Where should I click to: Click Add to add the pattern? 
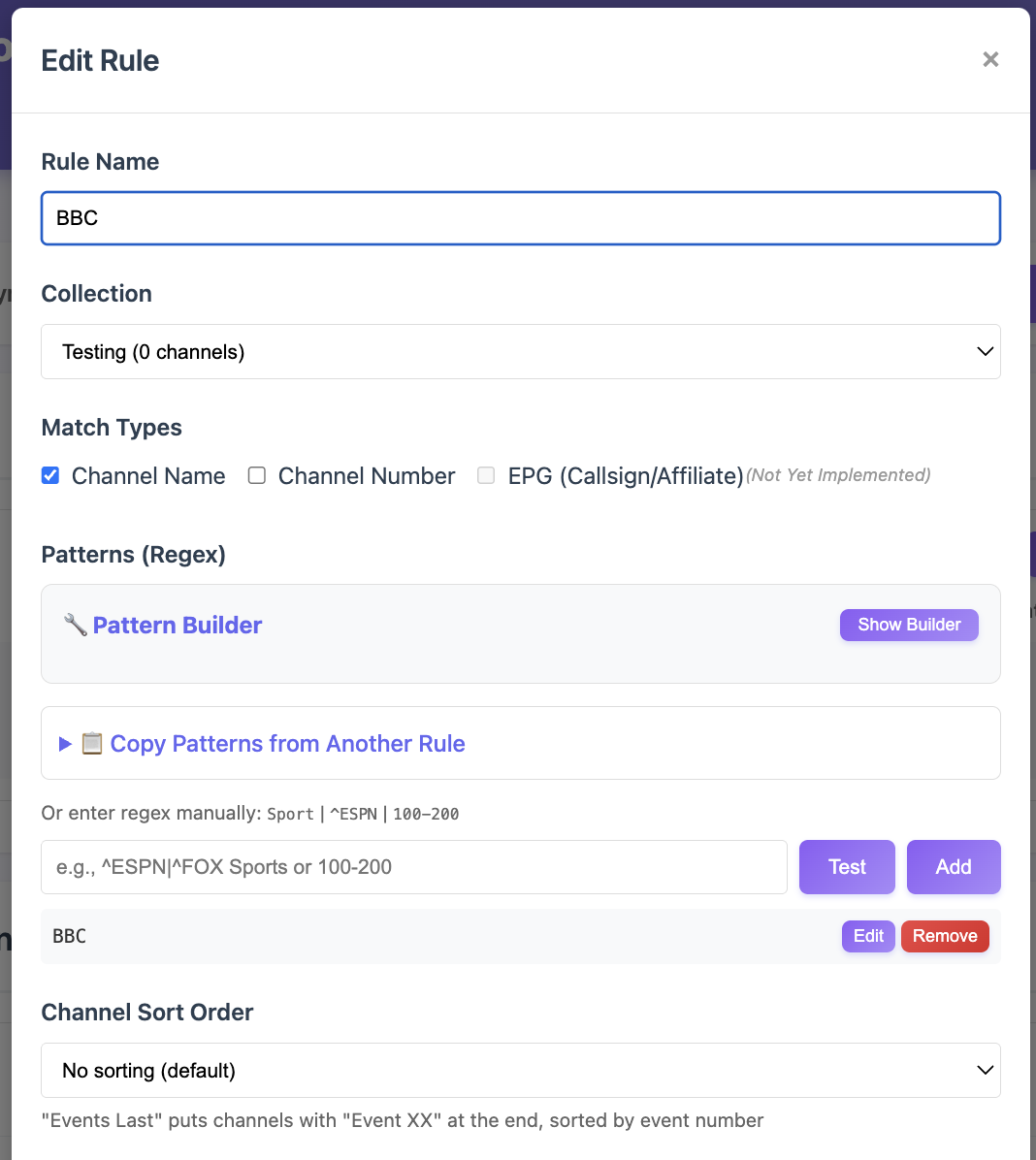click(x=953, y=867)
